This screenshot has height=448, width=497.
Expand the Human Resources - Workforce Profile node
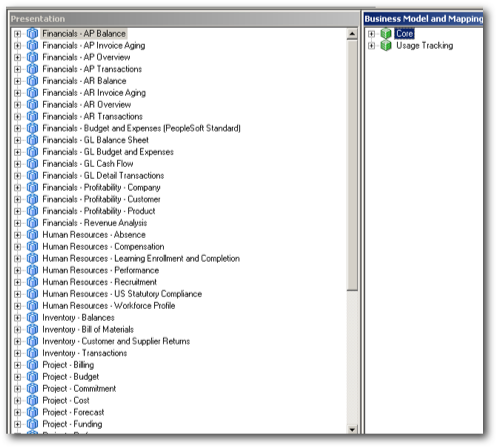(x=18, y=306)
